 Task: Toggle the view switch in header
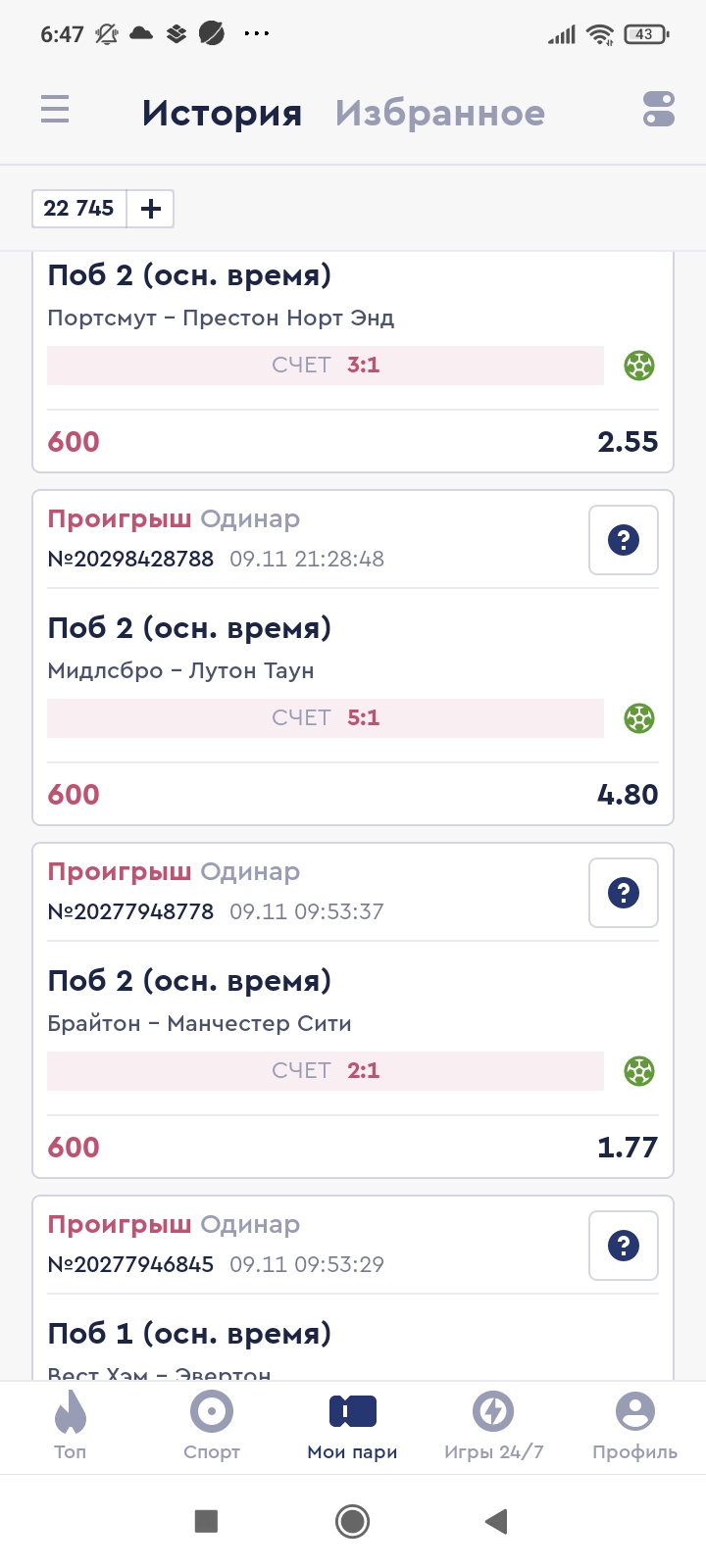point(659,109)
